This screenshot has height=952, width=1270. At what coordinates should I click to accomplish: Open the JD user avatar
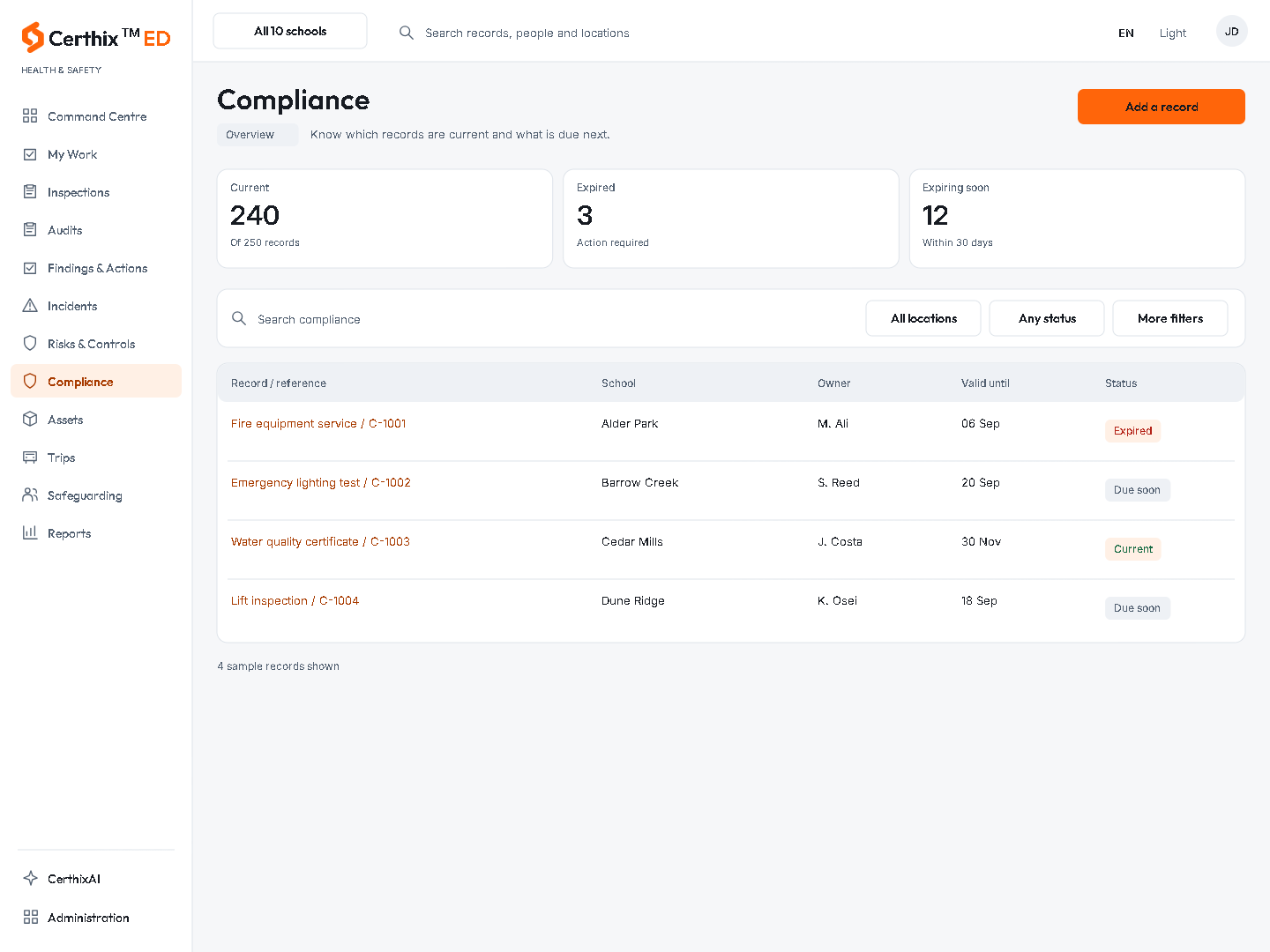1232,32
